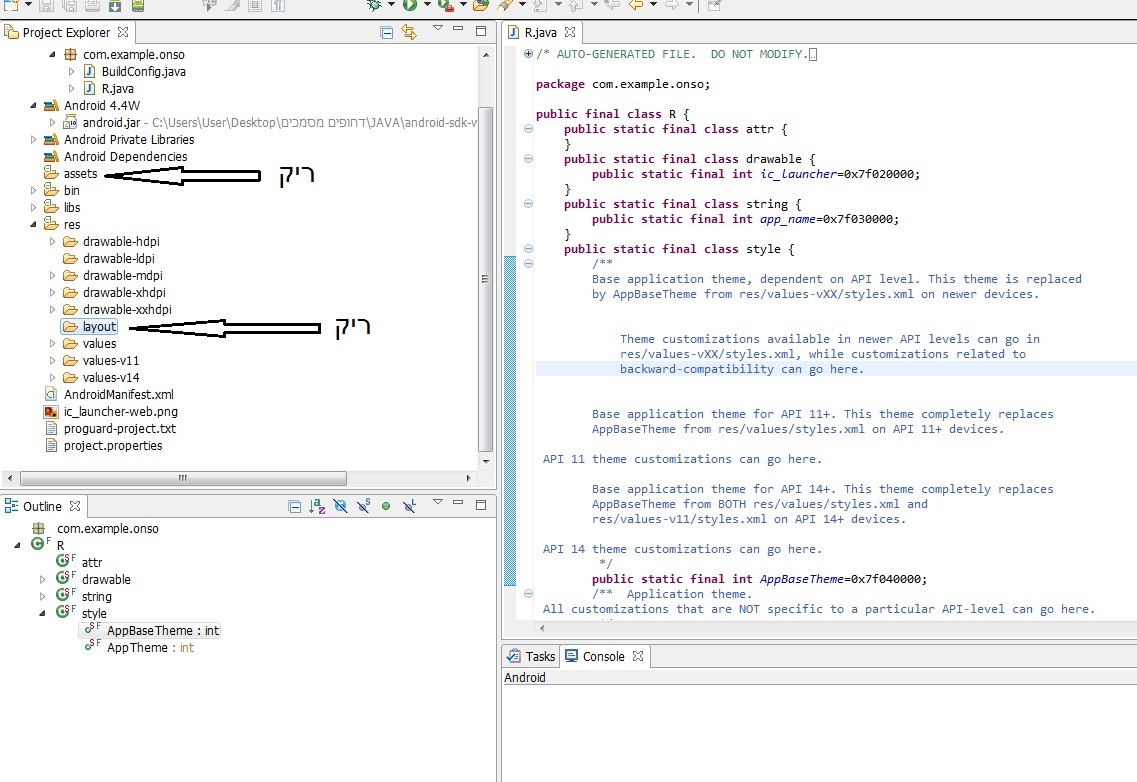The height and width of the screenshot is (782, 1137).
Task: Click Collapse All in Project Explorer
Action: coord(387,33)
